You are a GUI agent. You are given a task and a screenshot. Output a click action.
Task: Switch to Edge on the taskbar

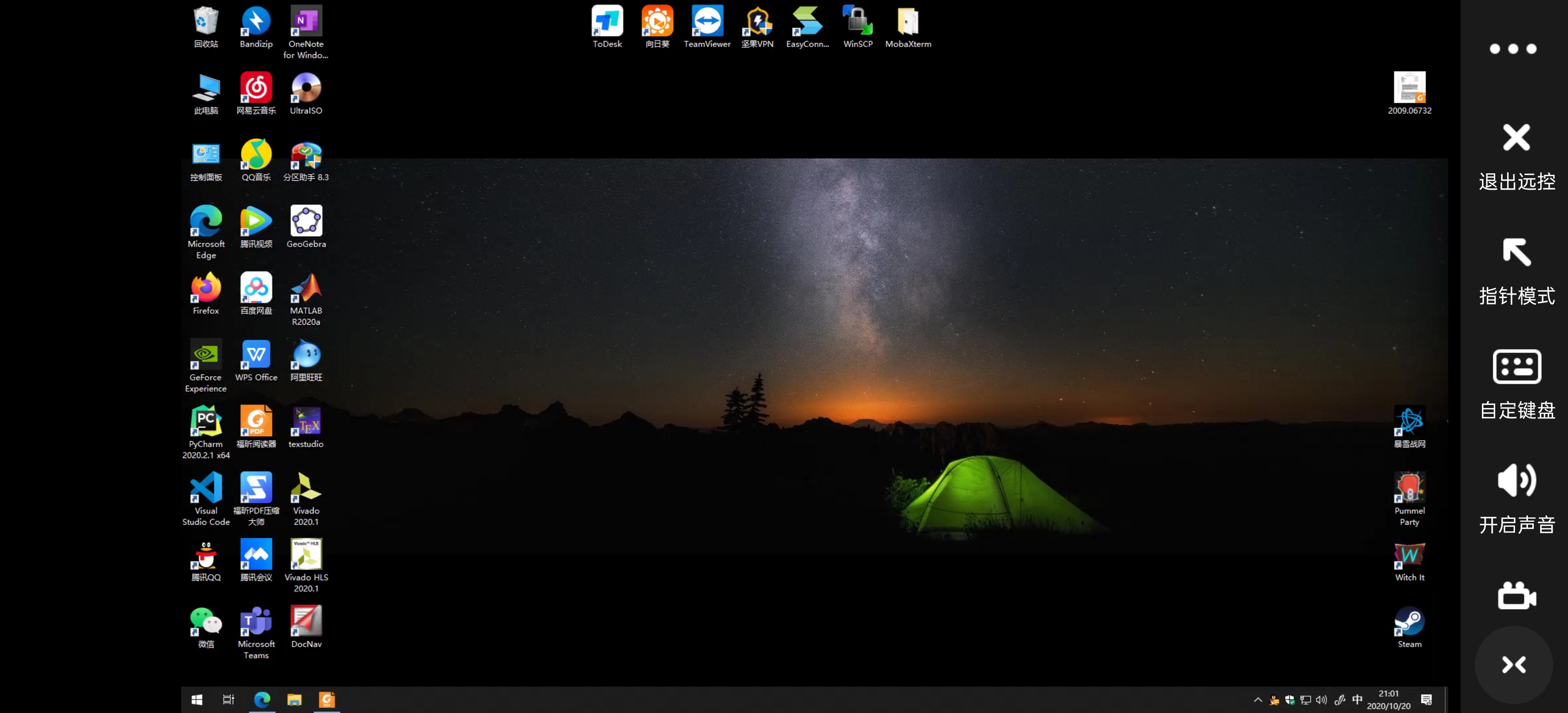click(x=262, y=700)
